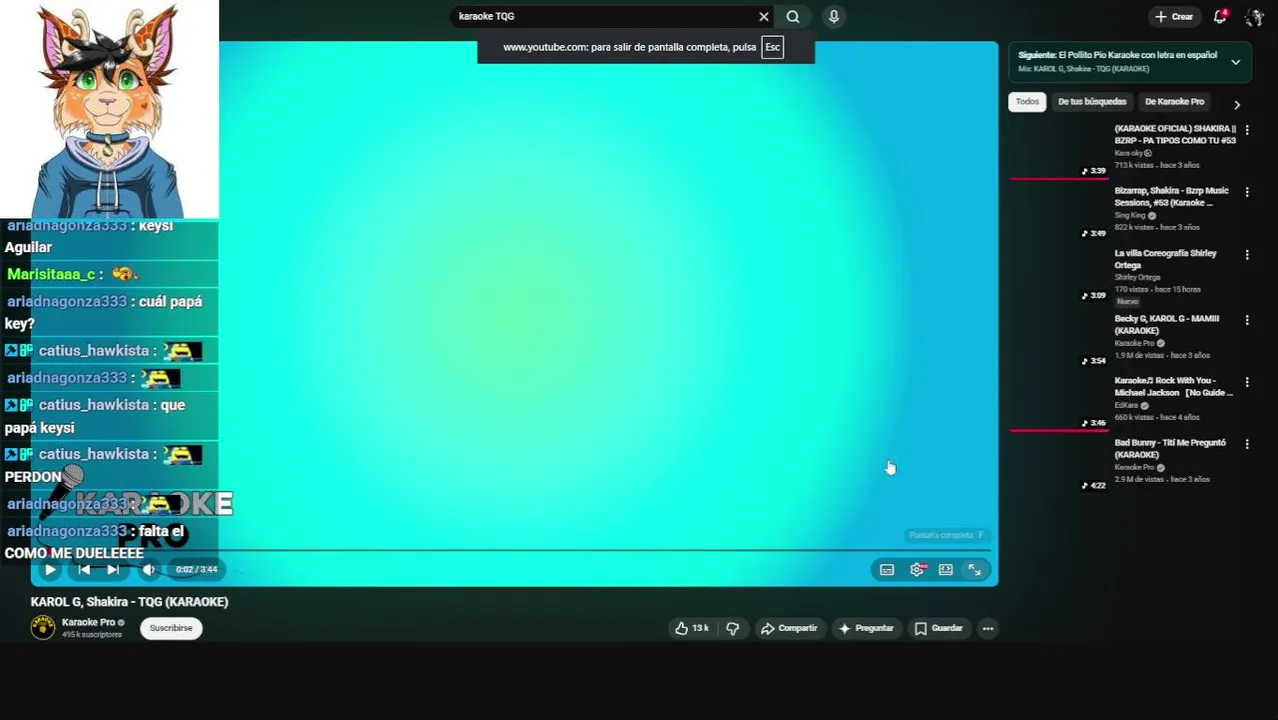Toggle subtitles on the player
1278x720 pixels.
(887, 570)
